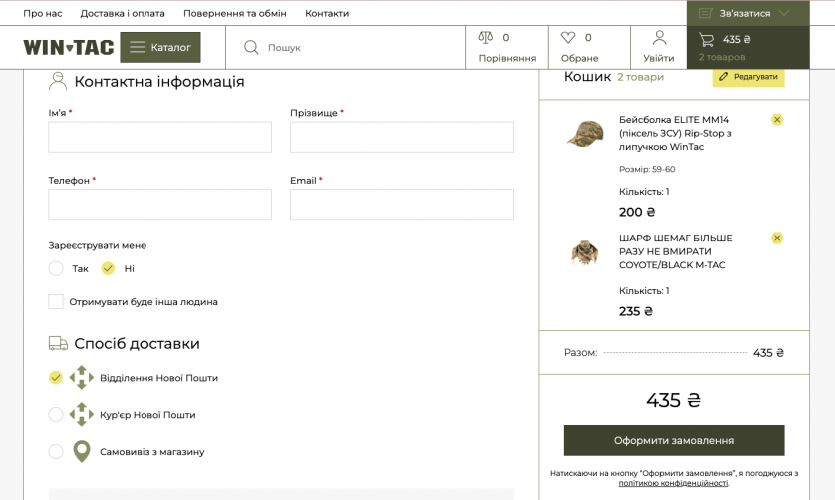Select Кур'єр Нової Пошти delivery

[x=56, y=414]
